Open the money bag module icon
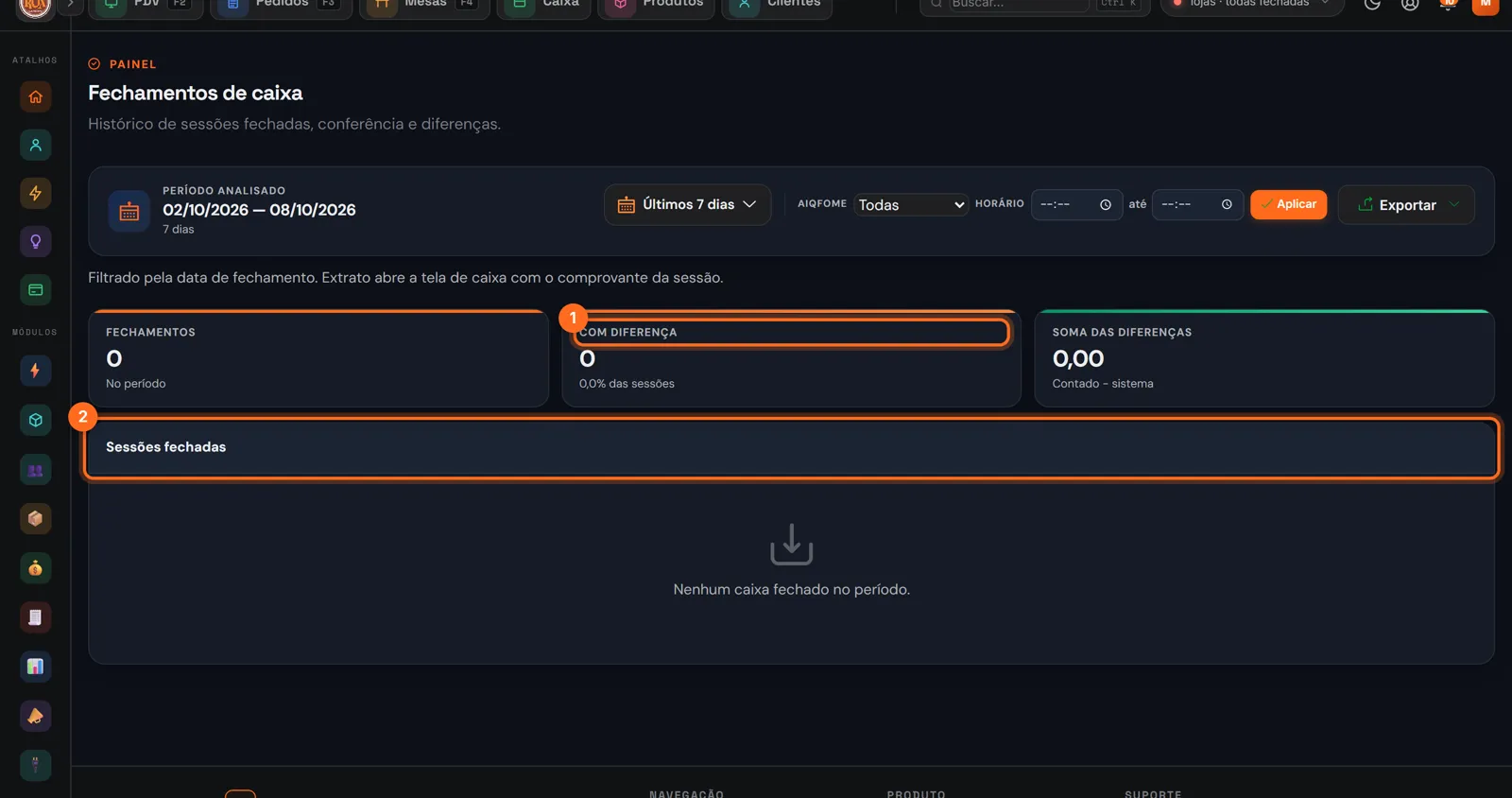Image resolution: width=1512 pixels, height=798 pixels. click(x=36, y=568)
